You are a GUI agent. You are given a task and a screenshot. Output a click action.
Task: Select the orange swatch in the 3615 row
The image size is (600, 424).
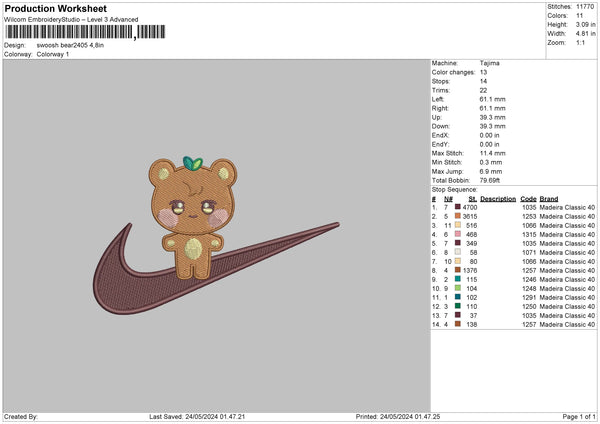(457, 216)
